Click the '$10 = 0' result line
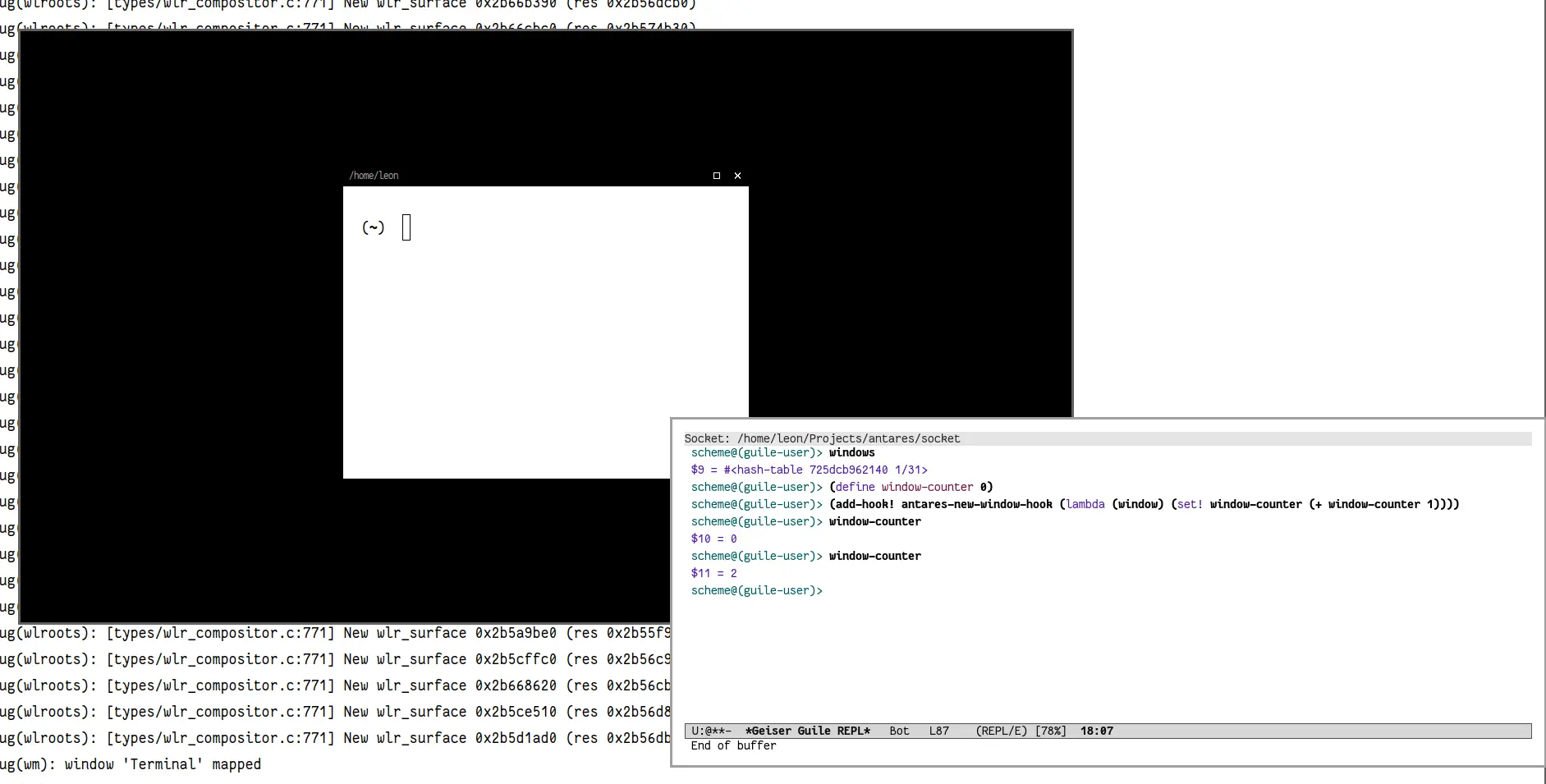 [x=714, y=539]
